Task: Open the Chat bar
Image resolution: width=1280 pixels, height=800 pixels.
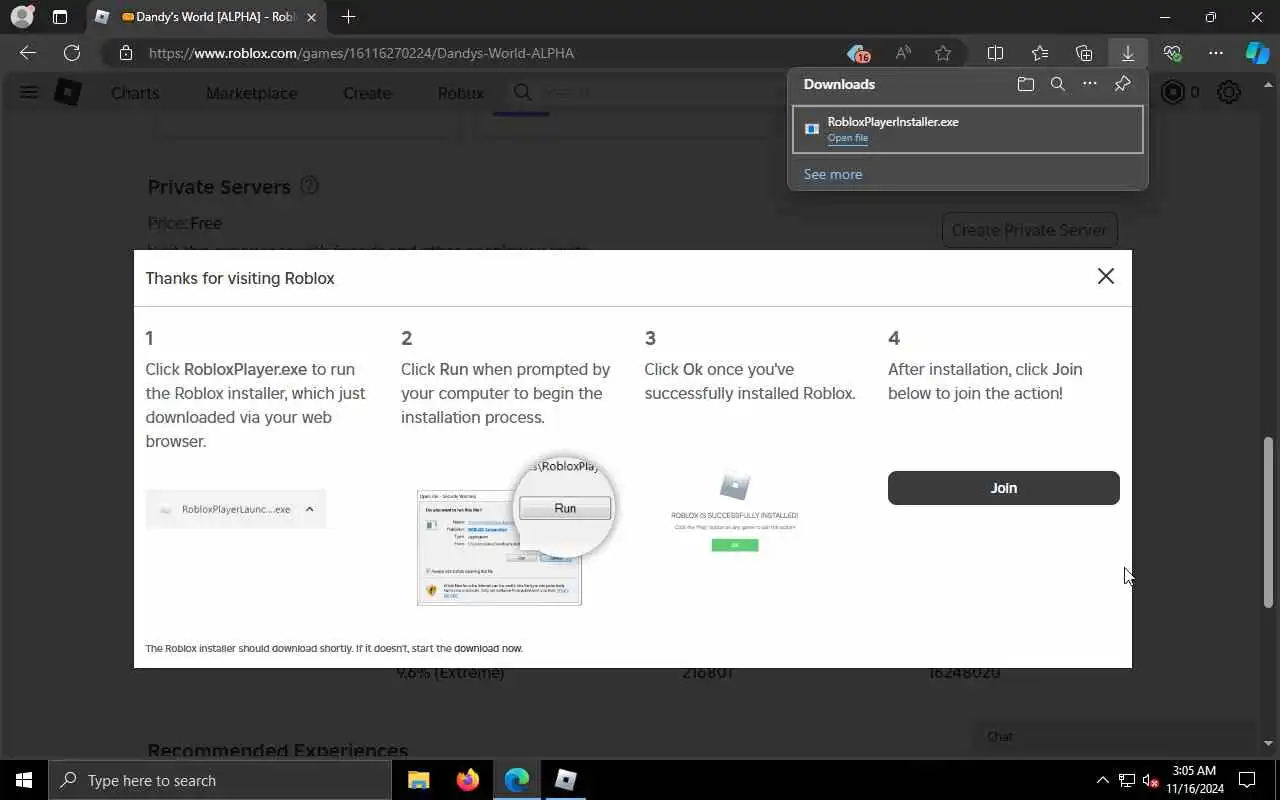Action: coord(1115,736)
